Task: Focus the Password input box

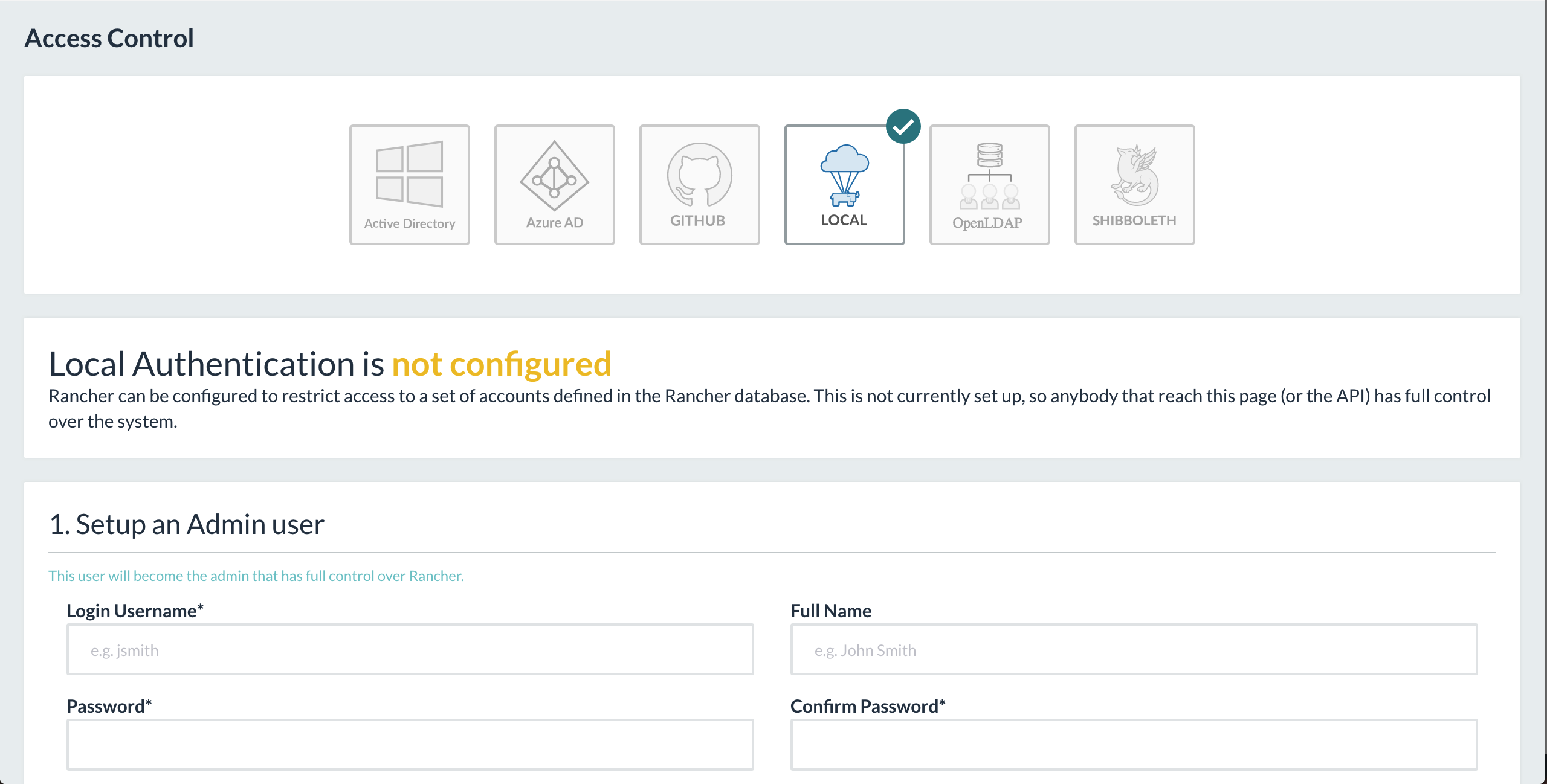Action: (x=410, y=745)
